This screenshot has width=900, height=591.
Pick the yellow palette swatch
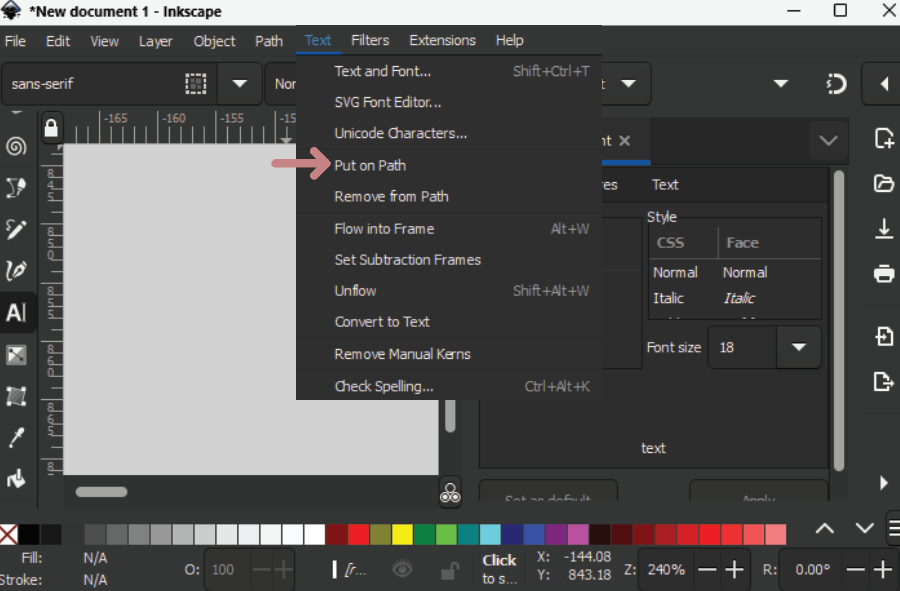click(x=402, y=534)
